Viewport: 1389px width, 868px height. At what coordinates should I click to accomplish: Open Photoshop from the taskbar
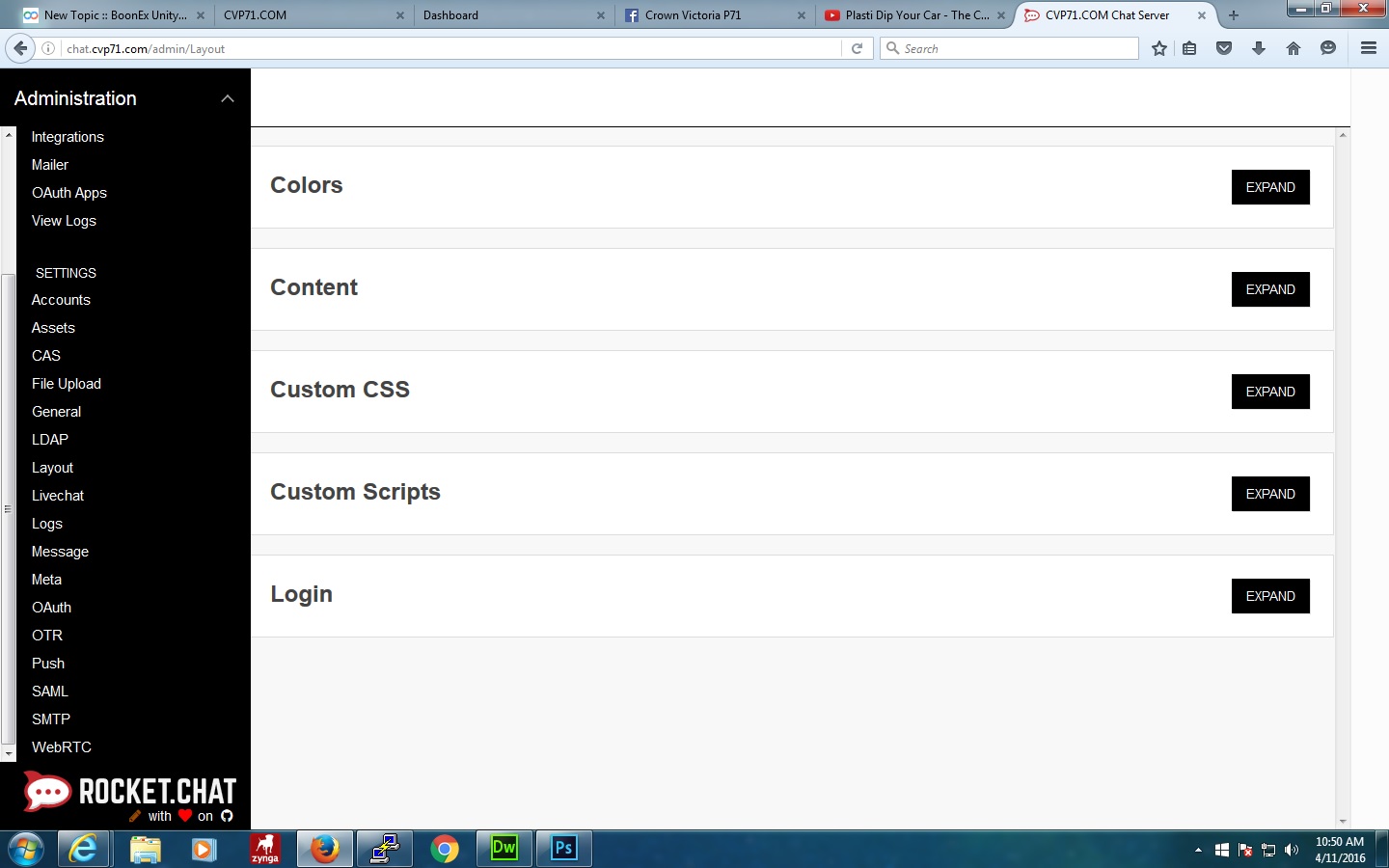[564, 849]
